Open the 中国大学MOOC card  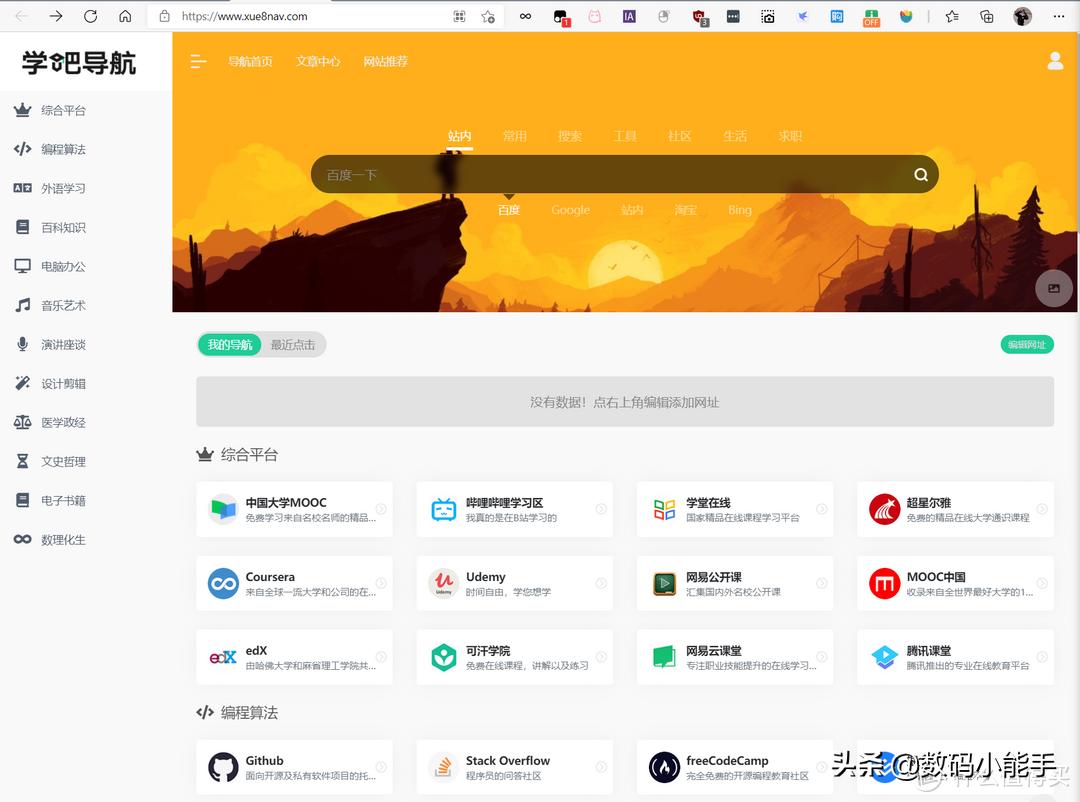click(294, 509)
